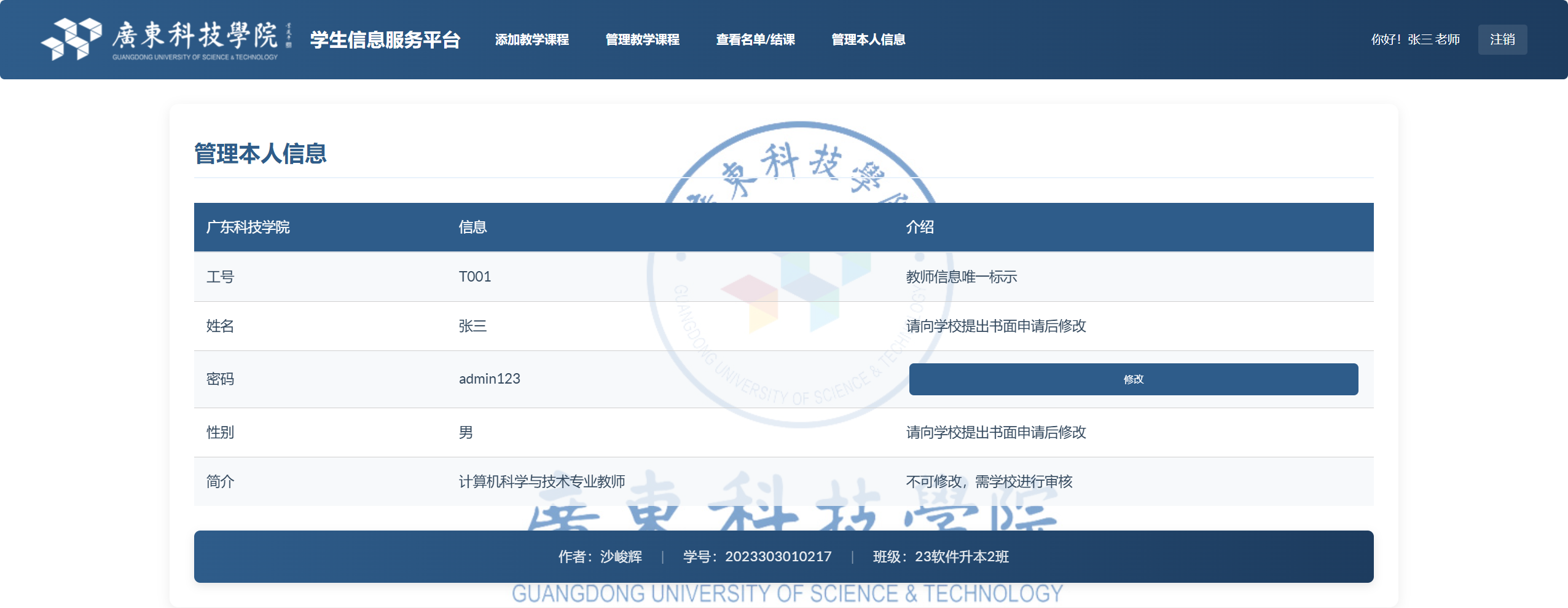Screen dimensions: 1568x608
Task: Click the 学号：2023303010217 footer text
Action: (x=757, y=556)
